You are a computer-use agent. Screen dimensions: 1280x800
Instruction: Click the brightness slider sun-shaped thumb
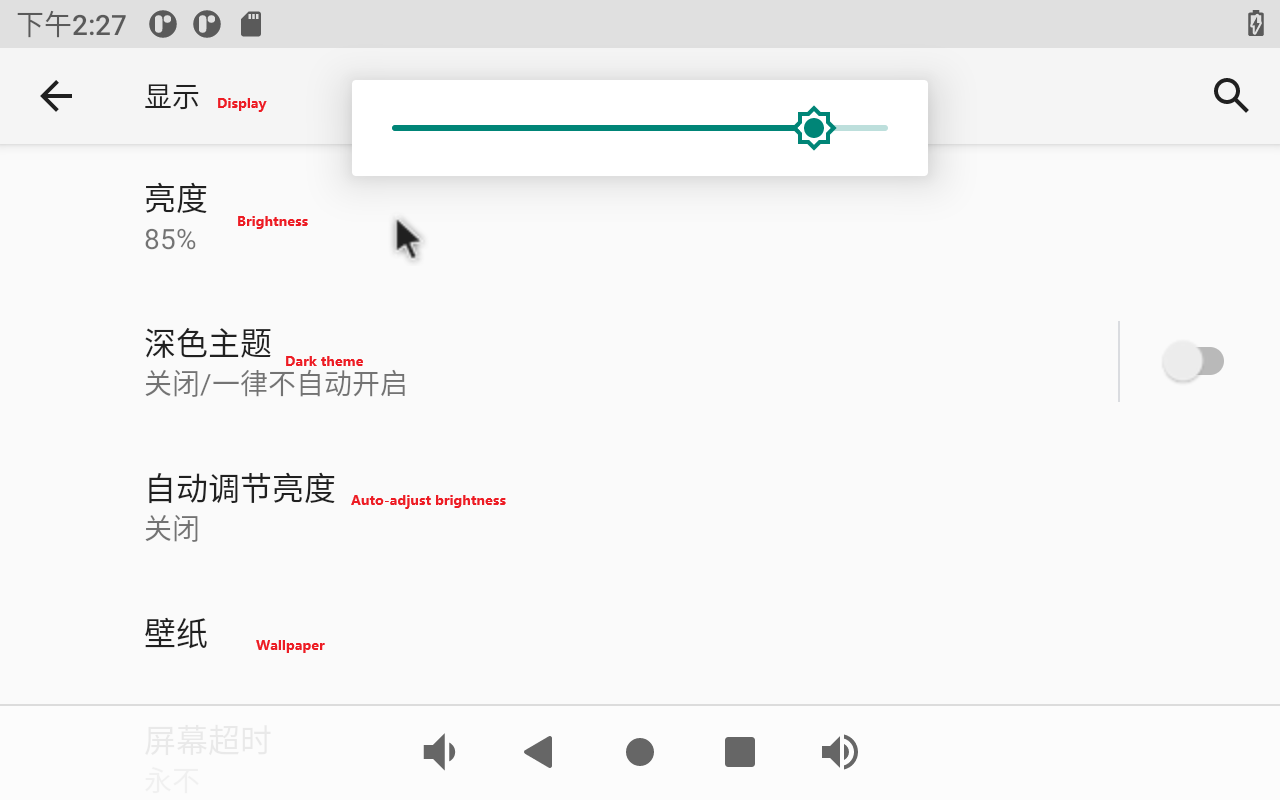814,128
